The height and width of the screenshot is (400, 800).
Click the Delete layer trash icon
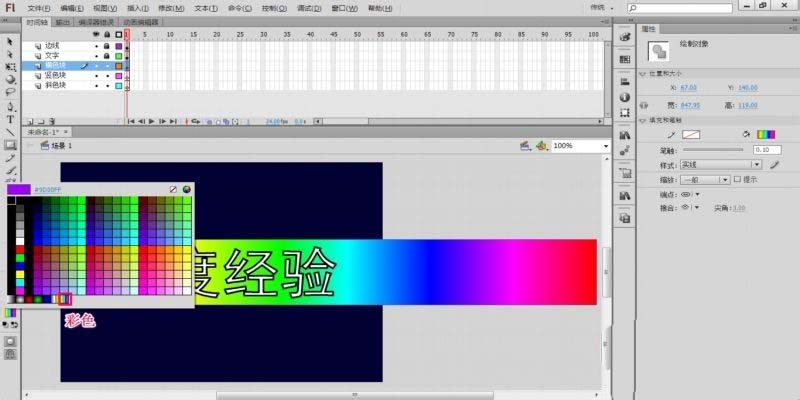point(53,121)
